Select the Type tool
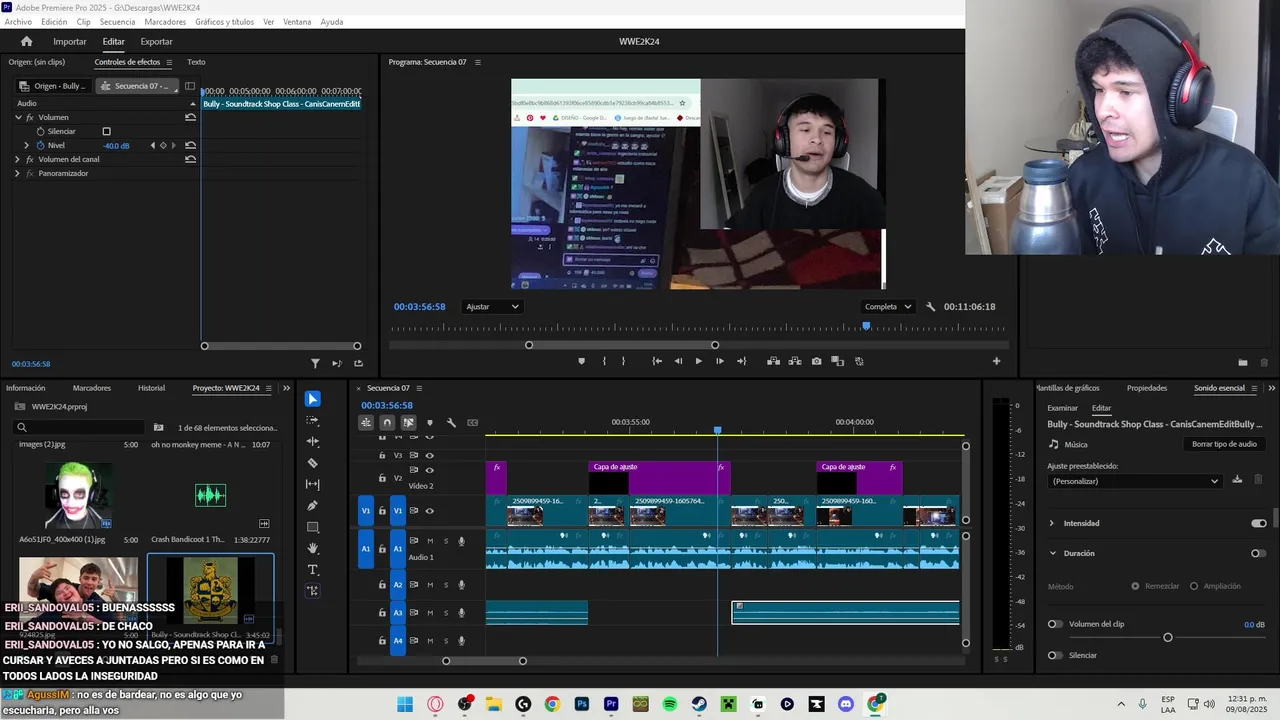 [x=313, y=570]
